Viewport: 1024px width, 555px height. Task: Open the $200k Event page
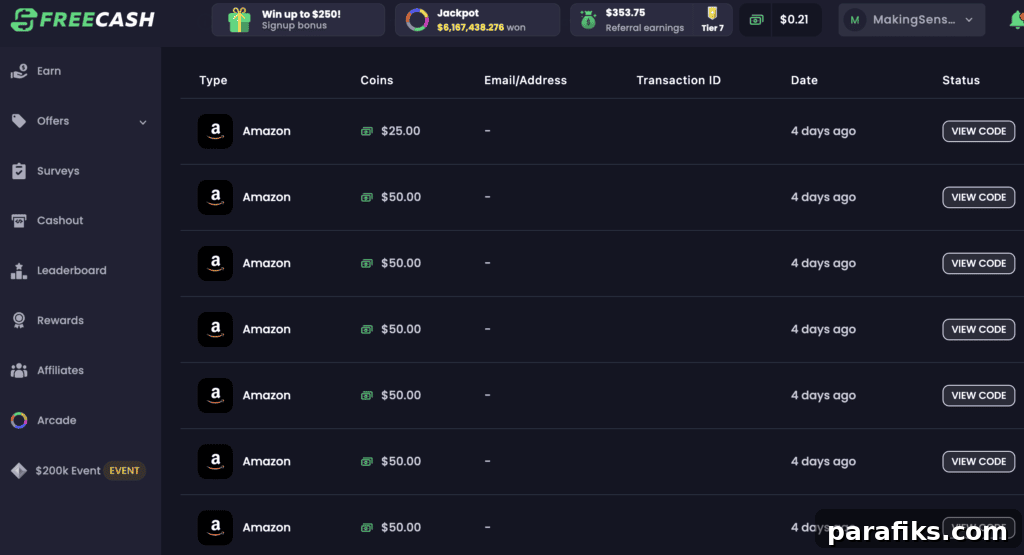[x=68, y=471]
